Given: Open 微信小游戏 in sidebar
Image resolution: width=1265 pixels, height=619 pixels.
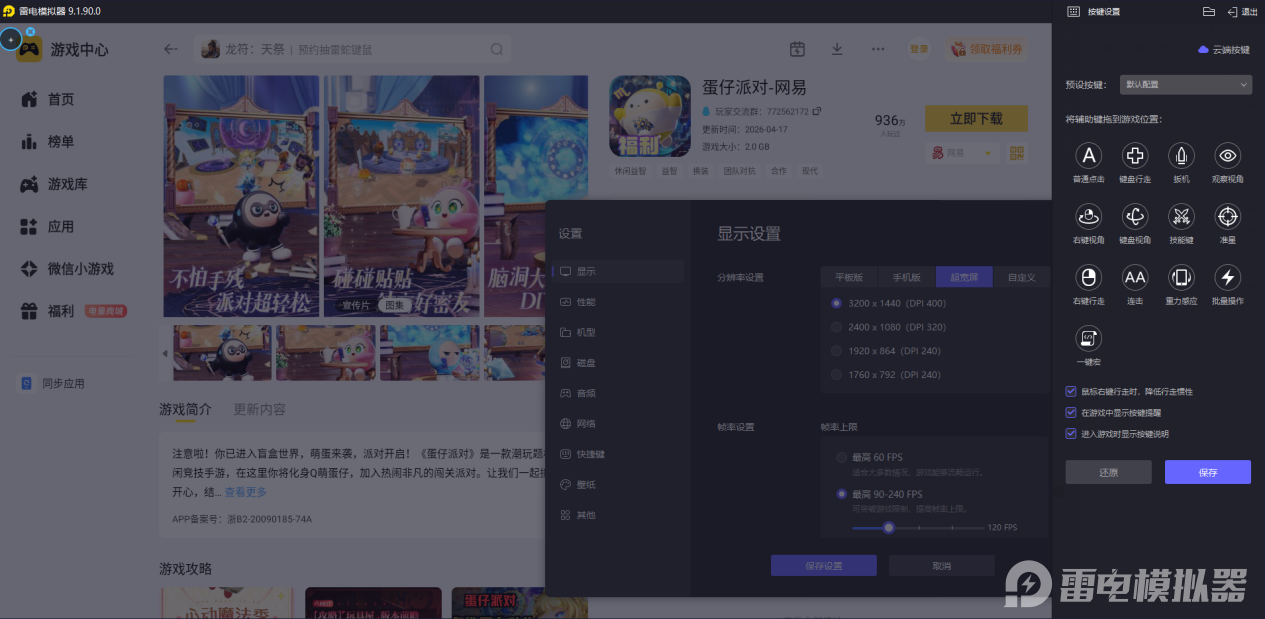Looking at the screenshot, I should click(81, 269).
